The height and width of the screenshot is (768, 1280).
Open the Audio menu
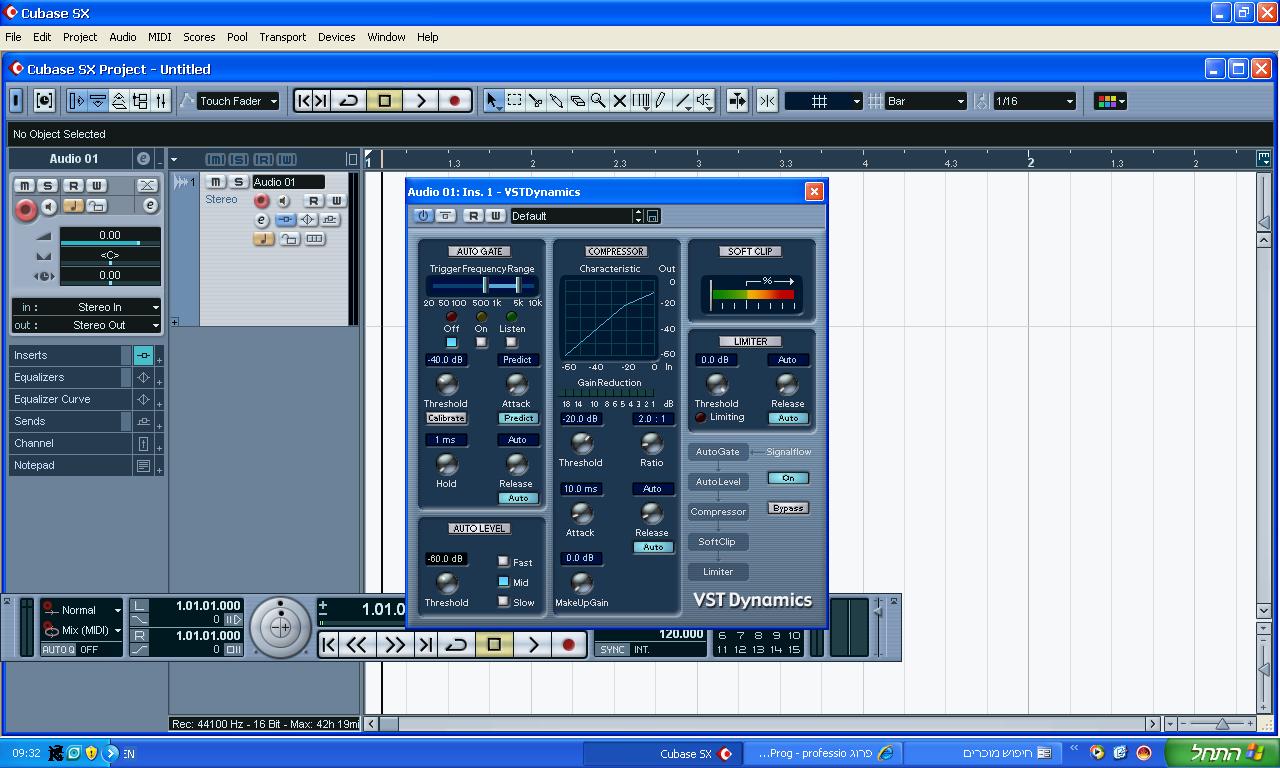[x=123, y=37]
